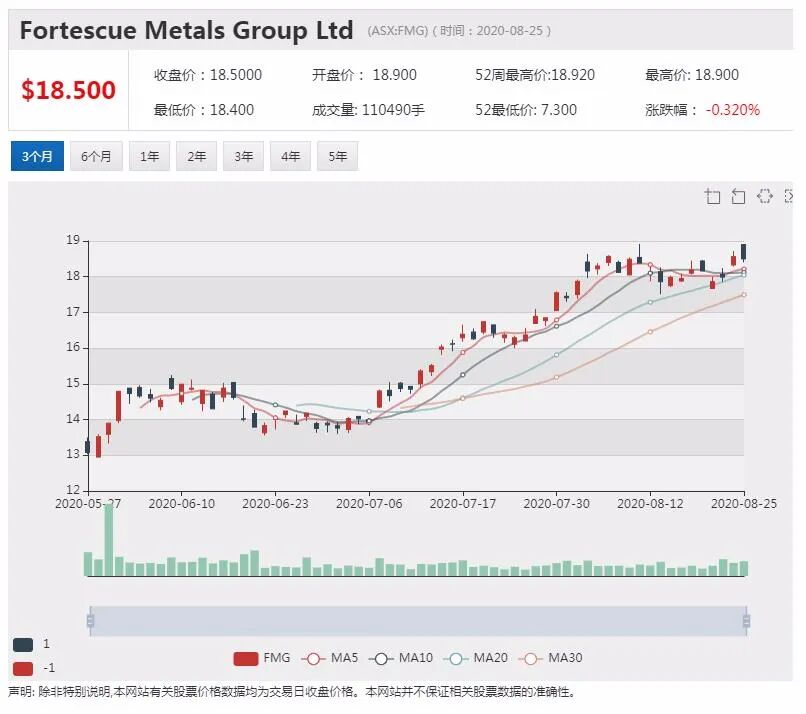Click the 涨跌幅 -0.320% value
The height and width of the screenshot is (714, 806).
coord(702,109)
